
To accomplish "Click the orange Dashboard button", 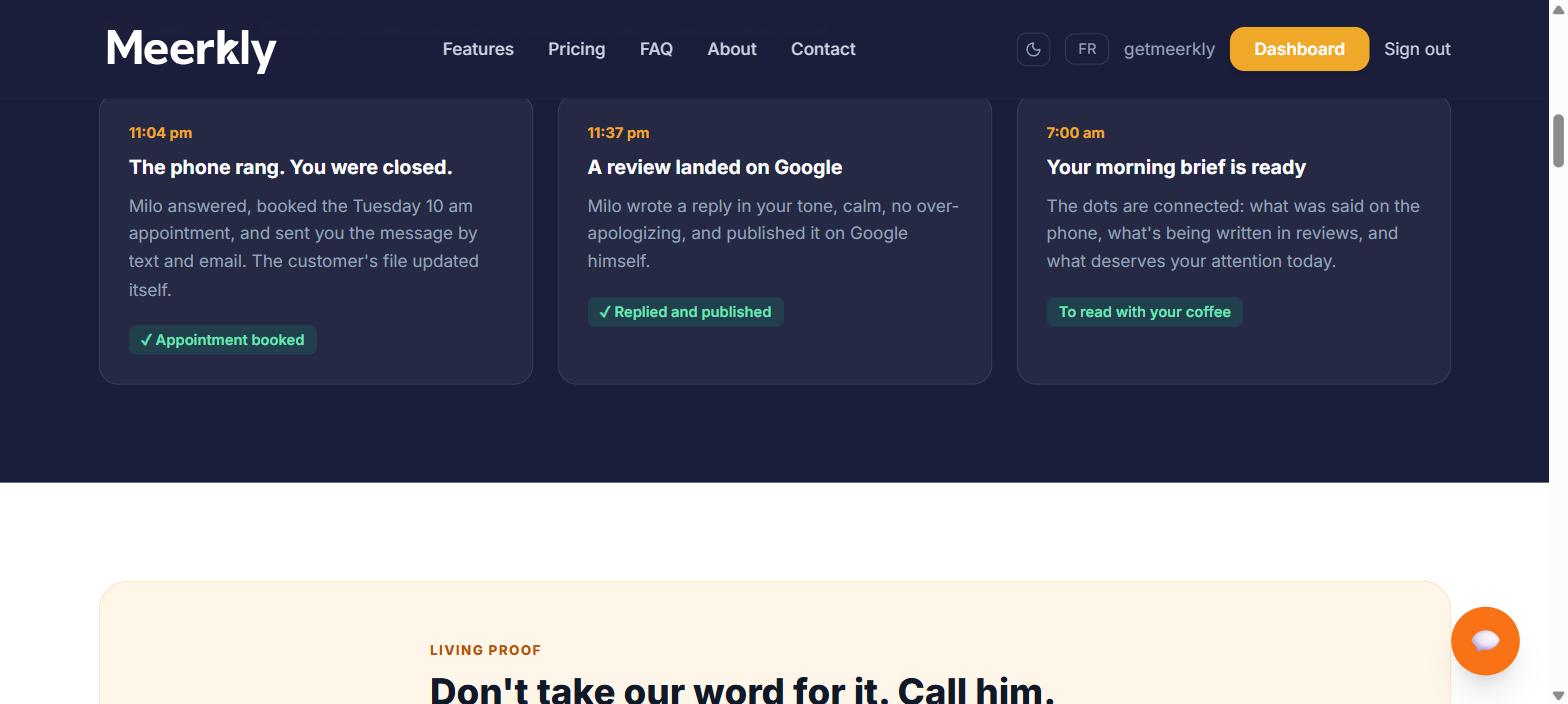I will pos(1299,49).
